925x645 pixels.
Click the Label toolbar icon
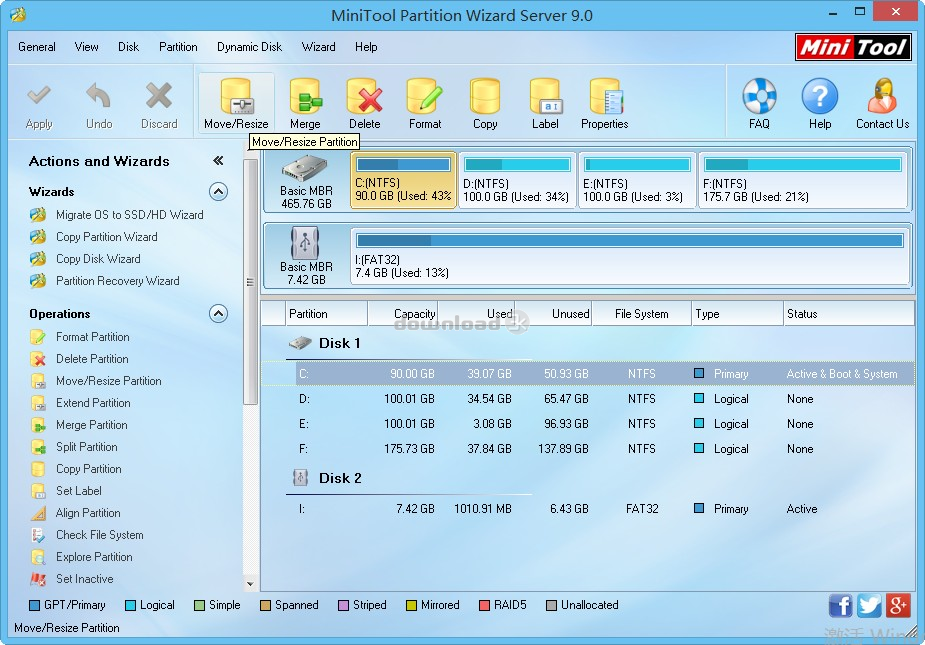pos(545,100)
